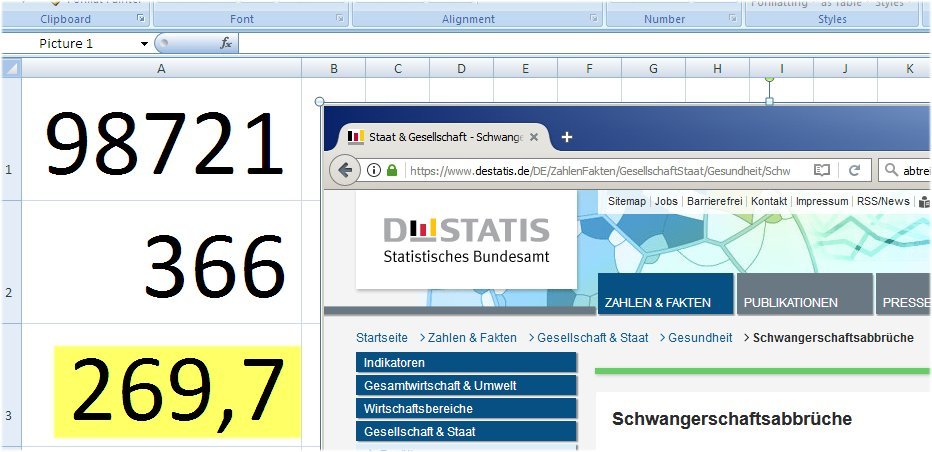Open the Name Box dropdown arrow
Viewport: 932px width, 452px height.
tap(144, 44)
